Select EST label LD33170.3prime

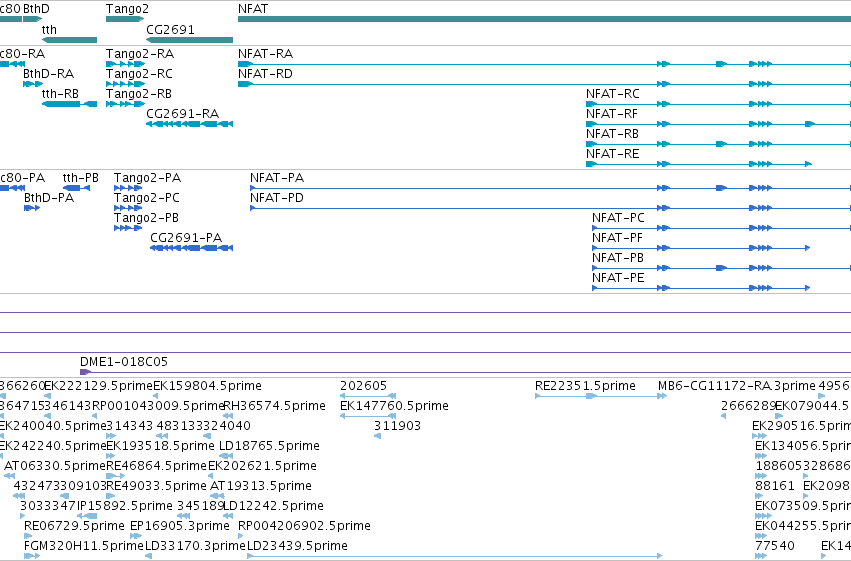click(x=195, y=546)
